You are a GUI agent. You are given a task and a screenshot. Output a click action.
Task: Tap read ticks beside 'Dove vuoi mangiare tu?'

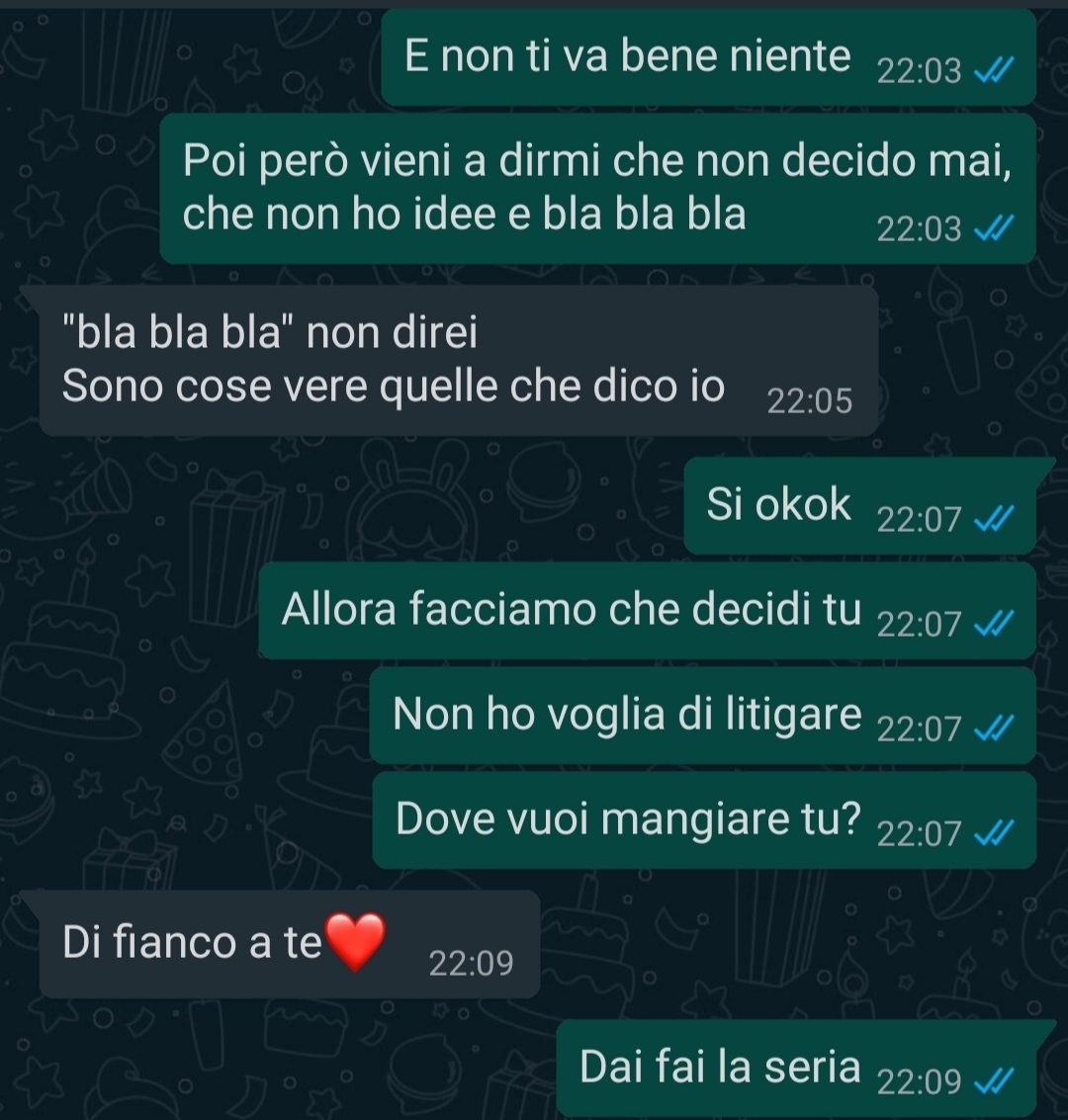tap(995, 833)
